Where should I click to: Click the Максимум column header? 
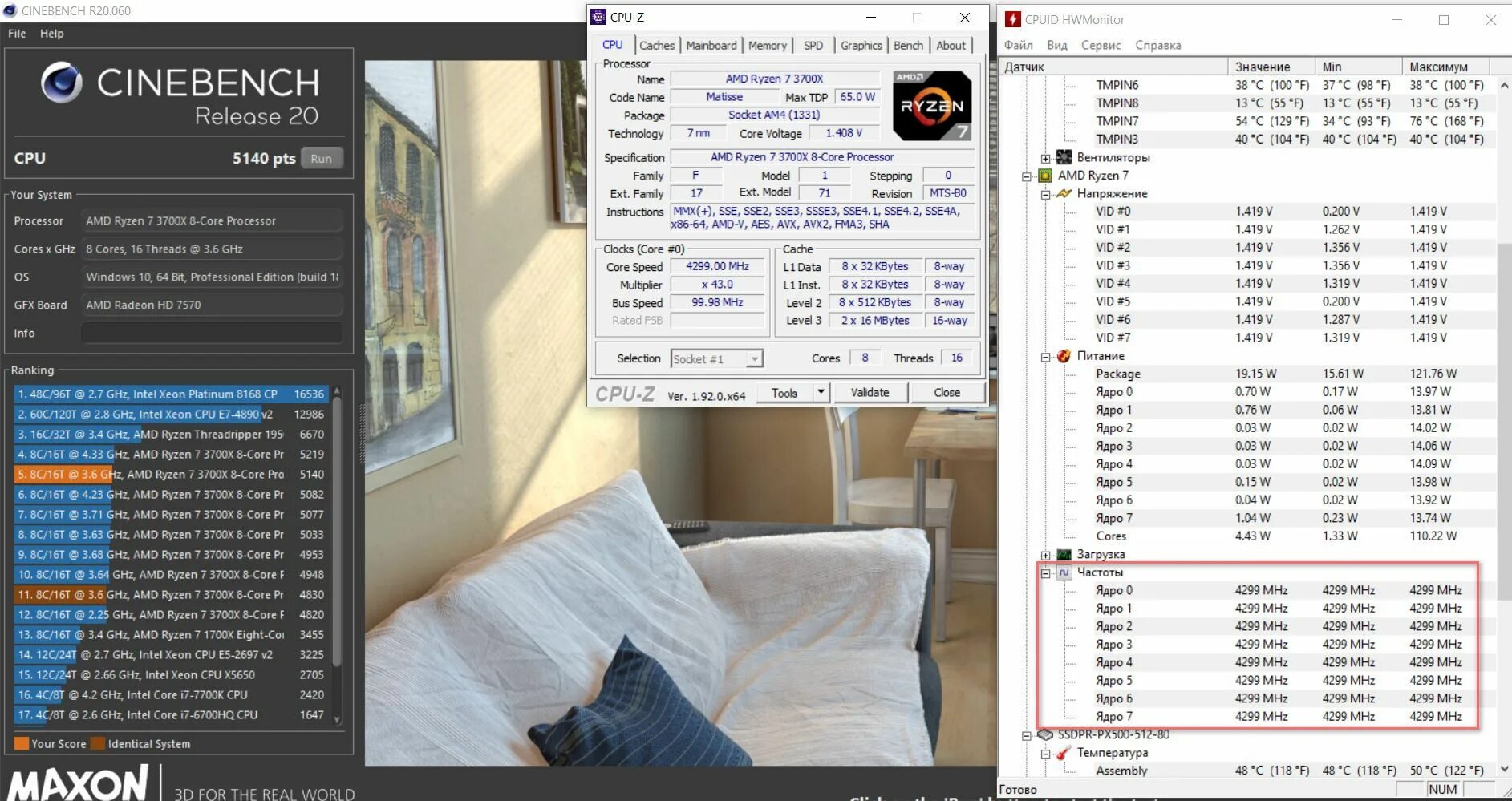click(x=1446, y=67)
